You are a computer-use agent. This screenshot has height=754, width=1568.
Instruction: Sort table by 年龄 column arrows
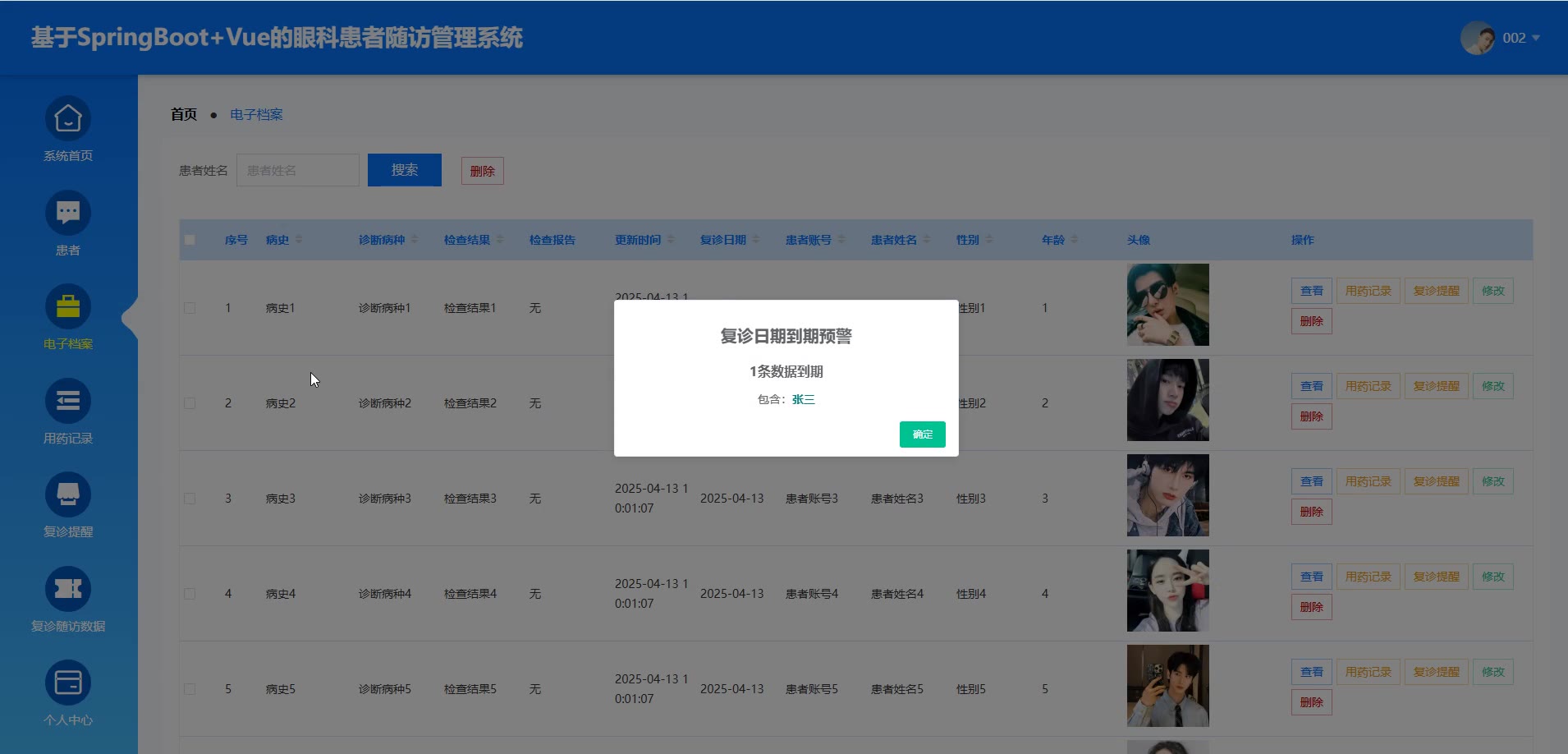point(1075,240)
